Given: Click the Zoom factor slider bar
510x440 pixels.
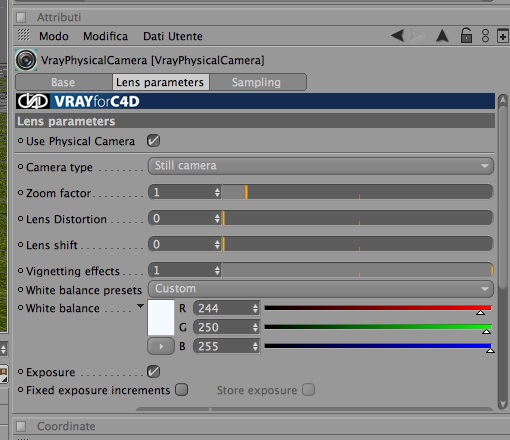Looking at the screenshot, I should click(358, 192).
